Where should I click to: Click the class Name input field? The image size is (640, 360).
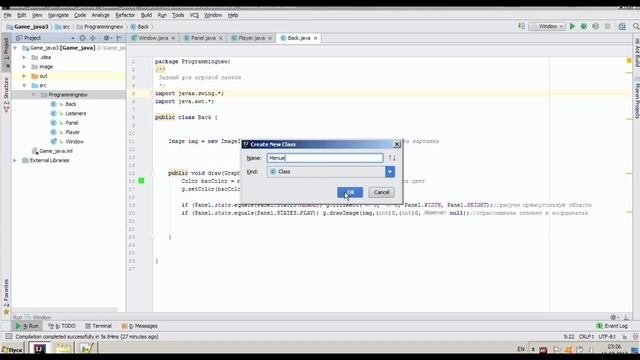(x=325, y=158)
